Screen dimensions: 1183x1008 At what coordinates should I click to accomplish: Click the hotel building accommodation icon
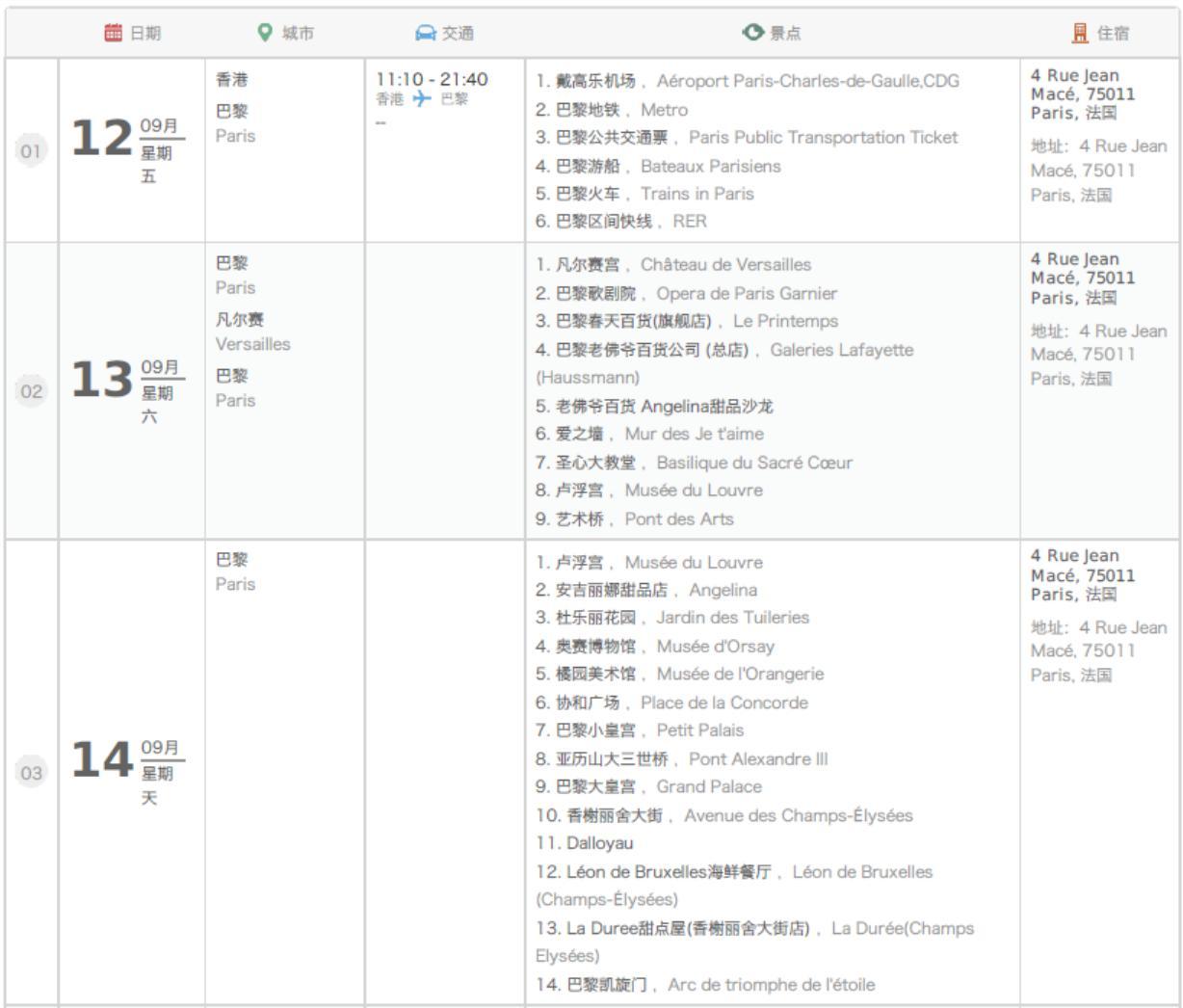[x=1080, y=34]
